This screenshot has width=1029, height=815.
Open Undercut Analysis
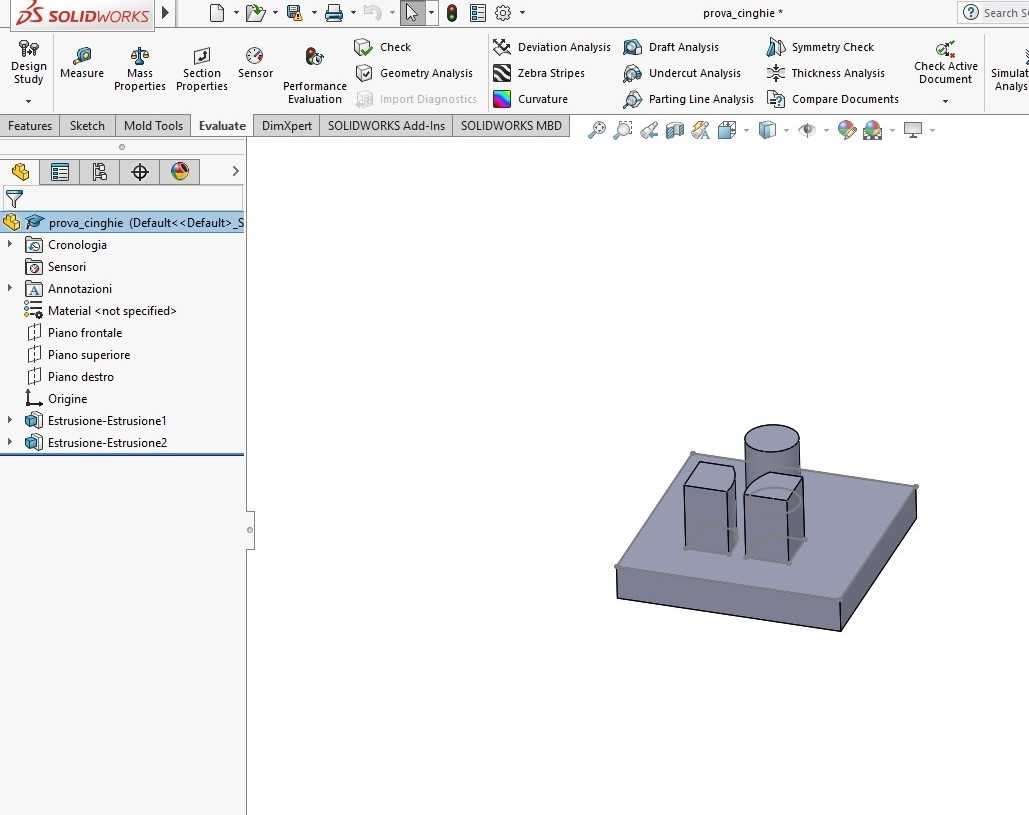[x=682, y=73]
